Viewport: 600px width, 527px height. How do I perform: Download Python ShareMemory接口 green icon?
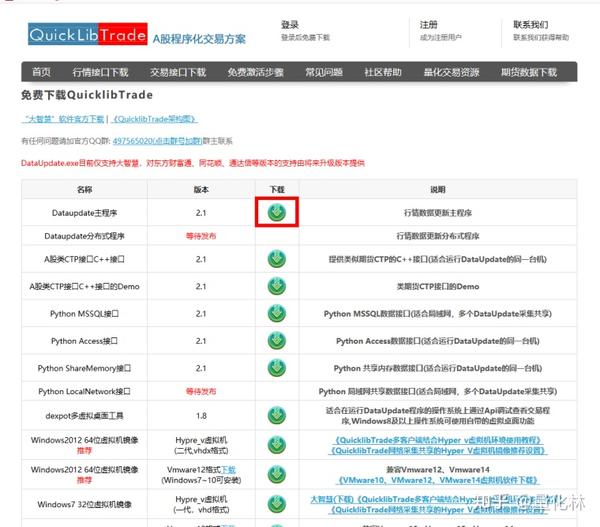coord(277,367)
